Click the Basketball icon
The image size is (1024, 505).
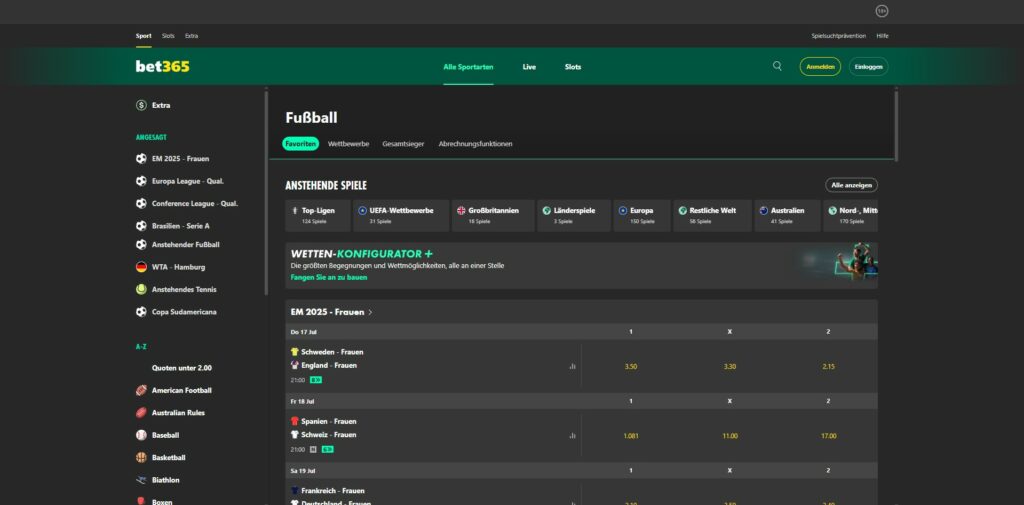tap(141, 457)
